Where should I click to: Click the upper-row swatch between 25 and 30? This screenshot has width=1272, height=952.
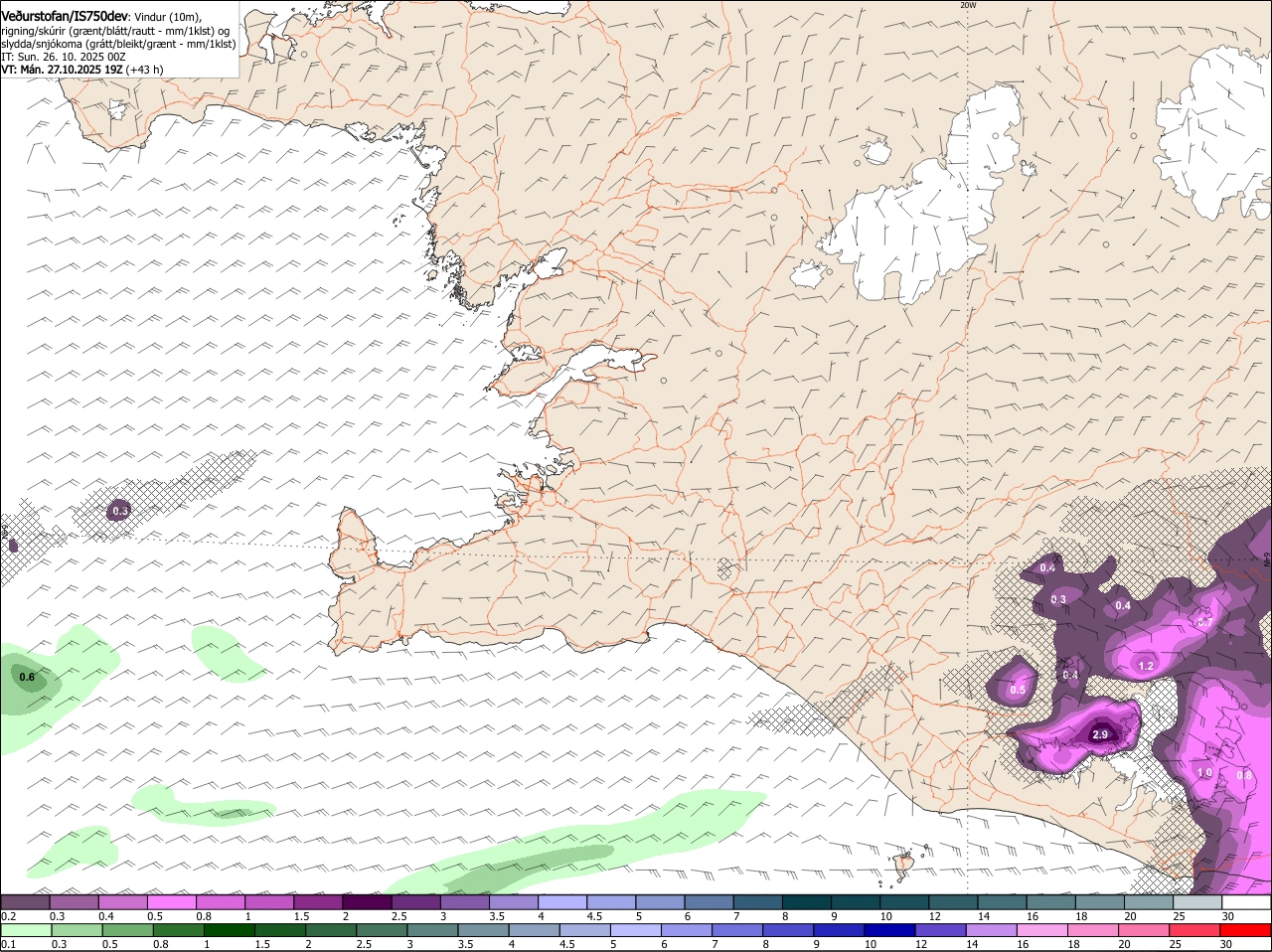(x=1197, y=902)
